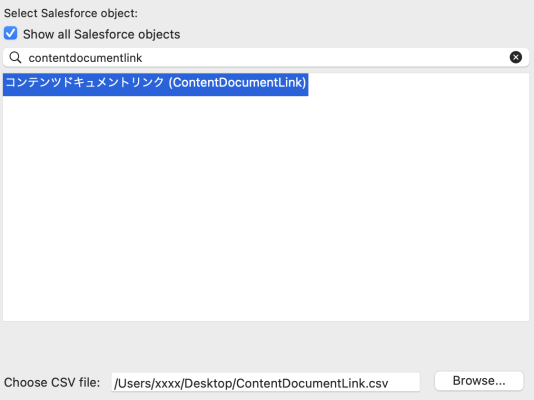534x400 pixels.
Task: Click empty space in the object list
Action: (266, 208)
